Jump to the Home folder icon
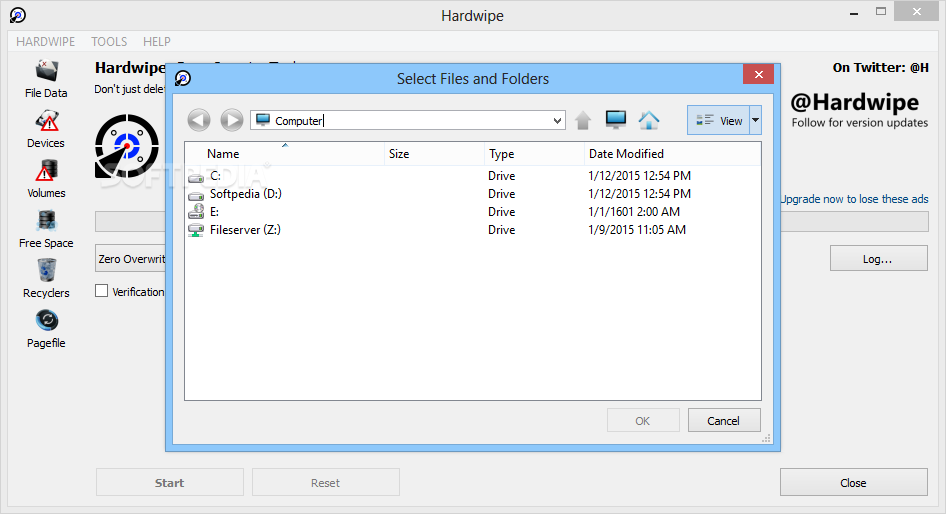Viewport: 946px width, 514px height. pos(649,120)
